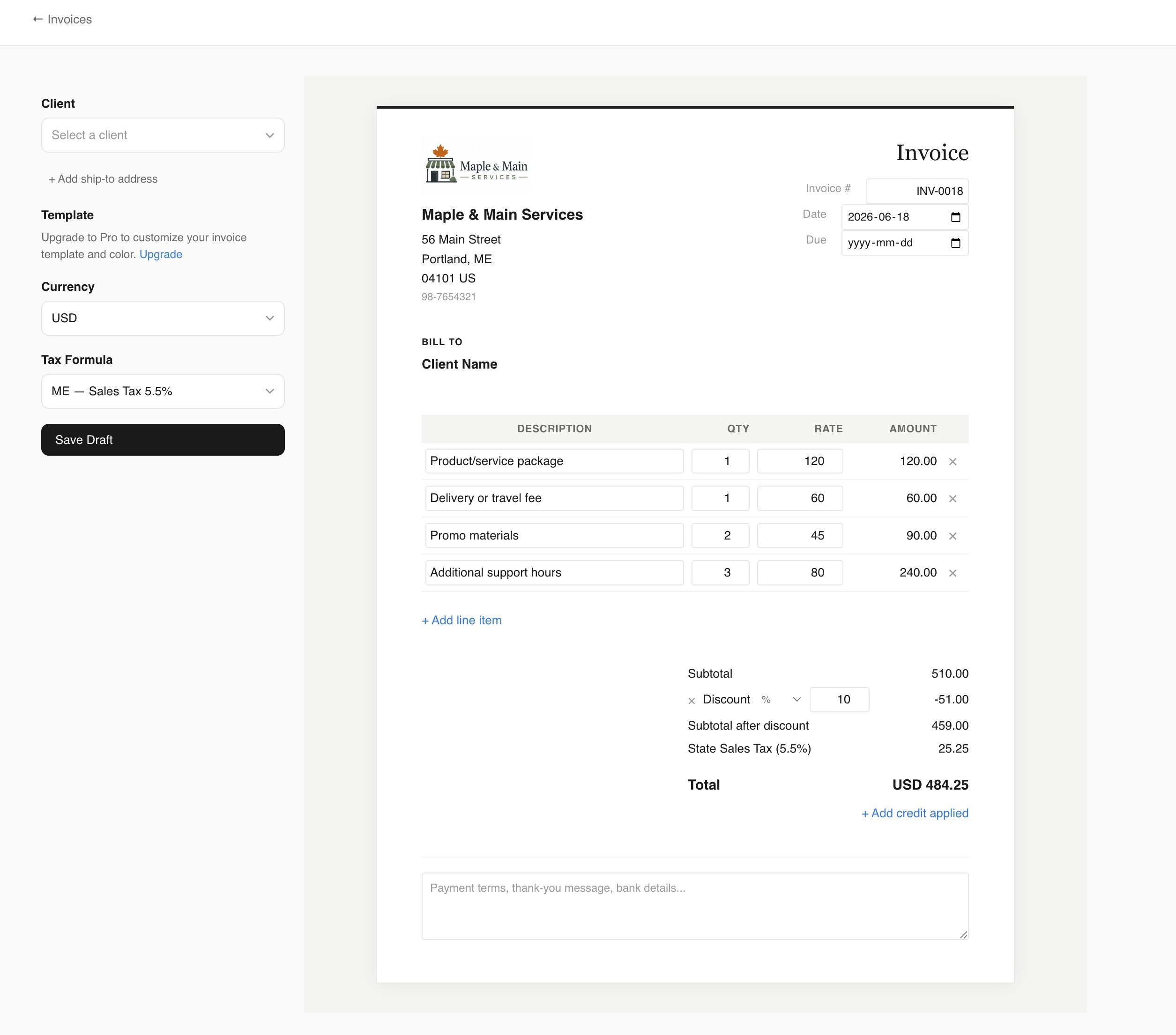Viewport: 1176px width, 1035px height.
Task: Click the Portland, ME address line
Action: tap(457, 259)
